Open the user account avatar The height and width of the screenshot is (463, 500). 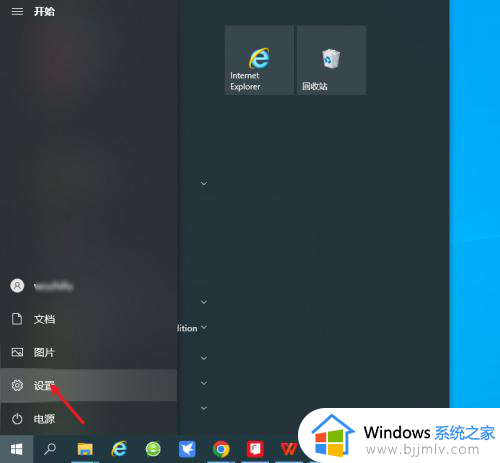click(17, 286)
